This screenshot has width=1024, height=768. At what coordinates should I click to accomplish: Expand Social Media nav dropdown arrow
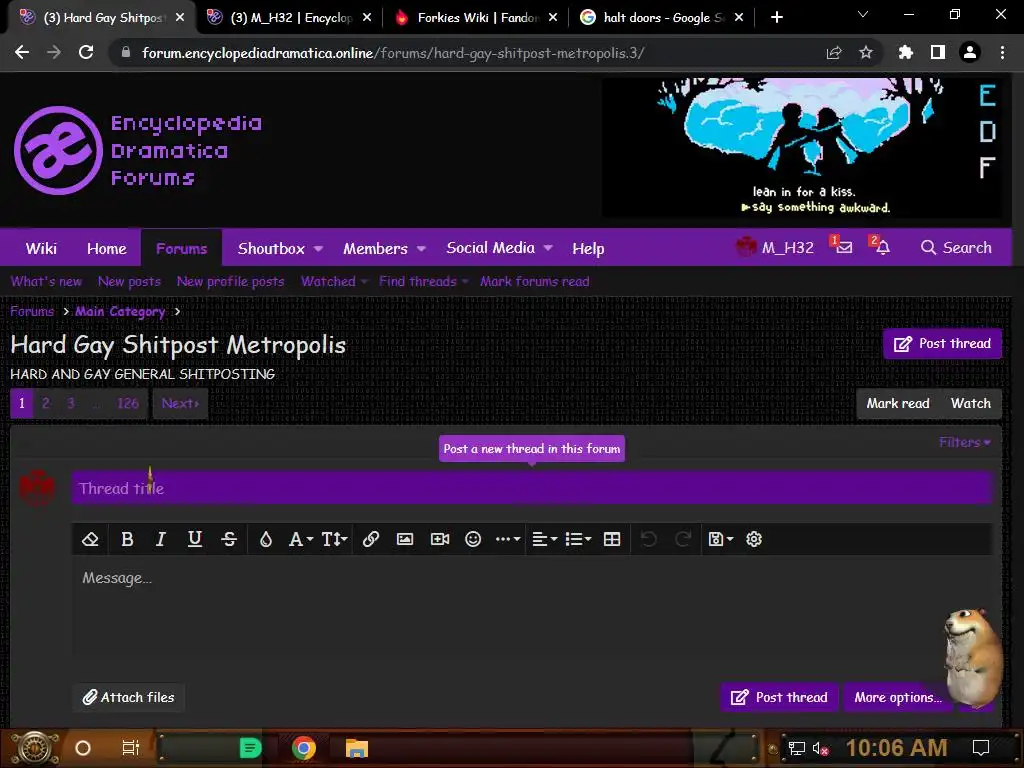(548, 248)
